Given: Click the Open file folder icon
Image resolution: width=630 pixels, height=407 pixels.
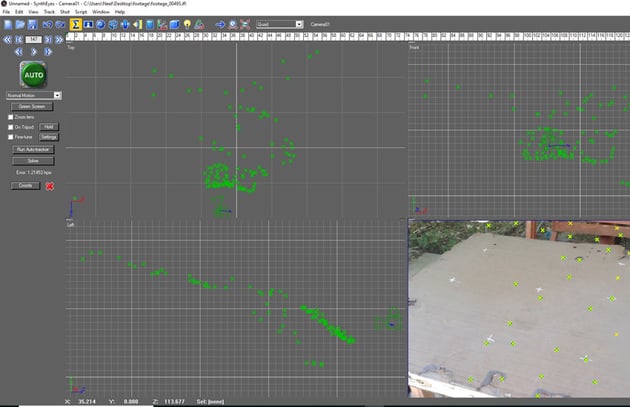Looking at the screenshot, I should (20, 23).
